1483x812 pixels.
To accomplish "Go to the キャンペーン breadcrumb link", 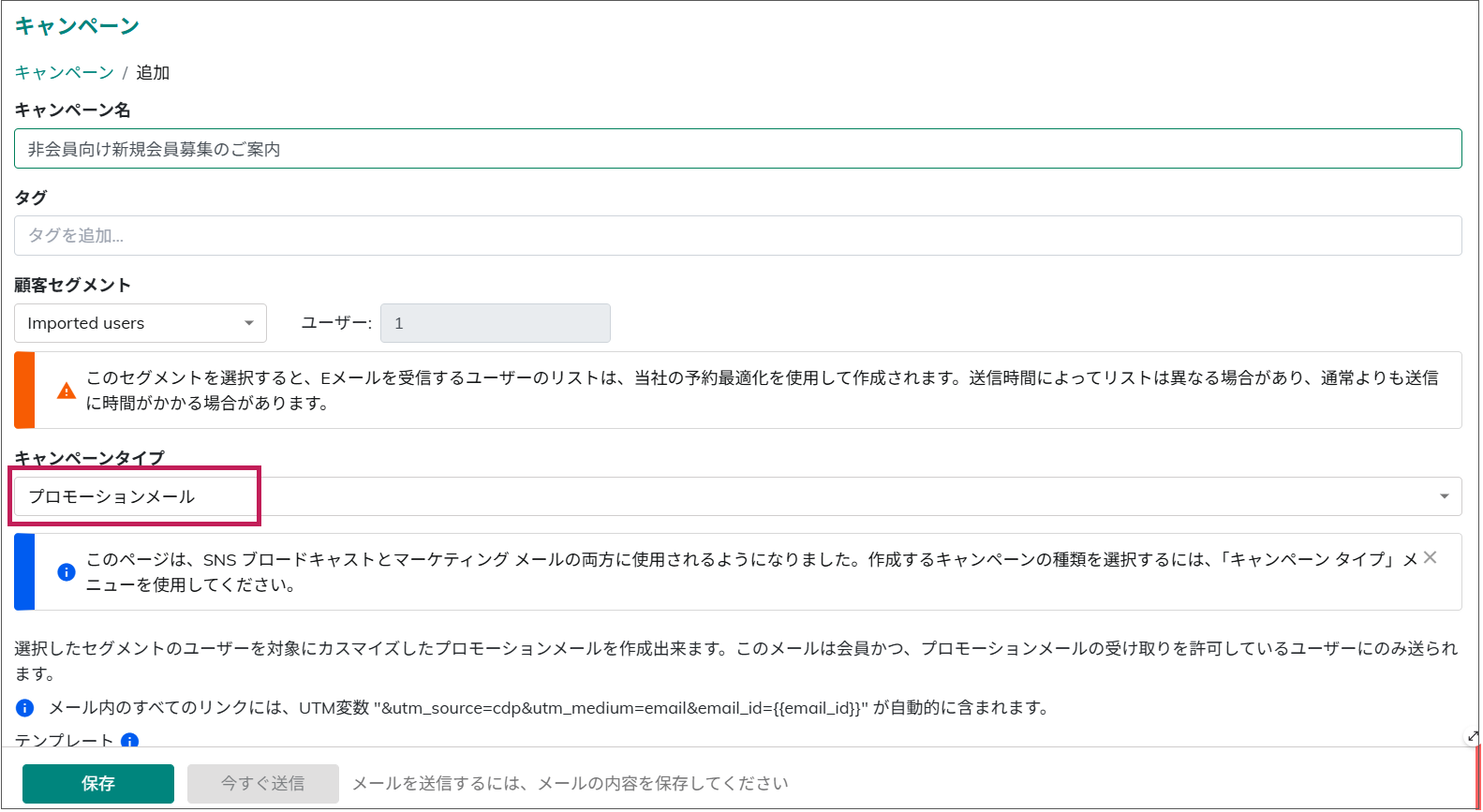I will click(64, 73).
